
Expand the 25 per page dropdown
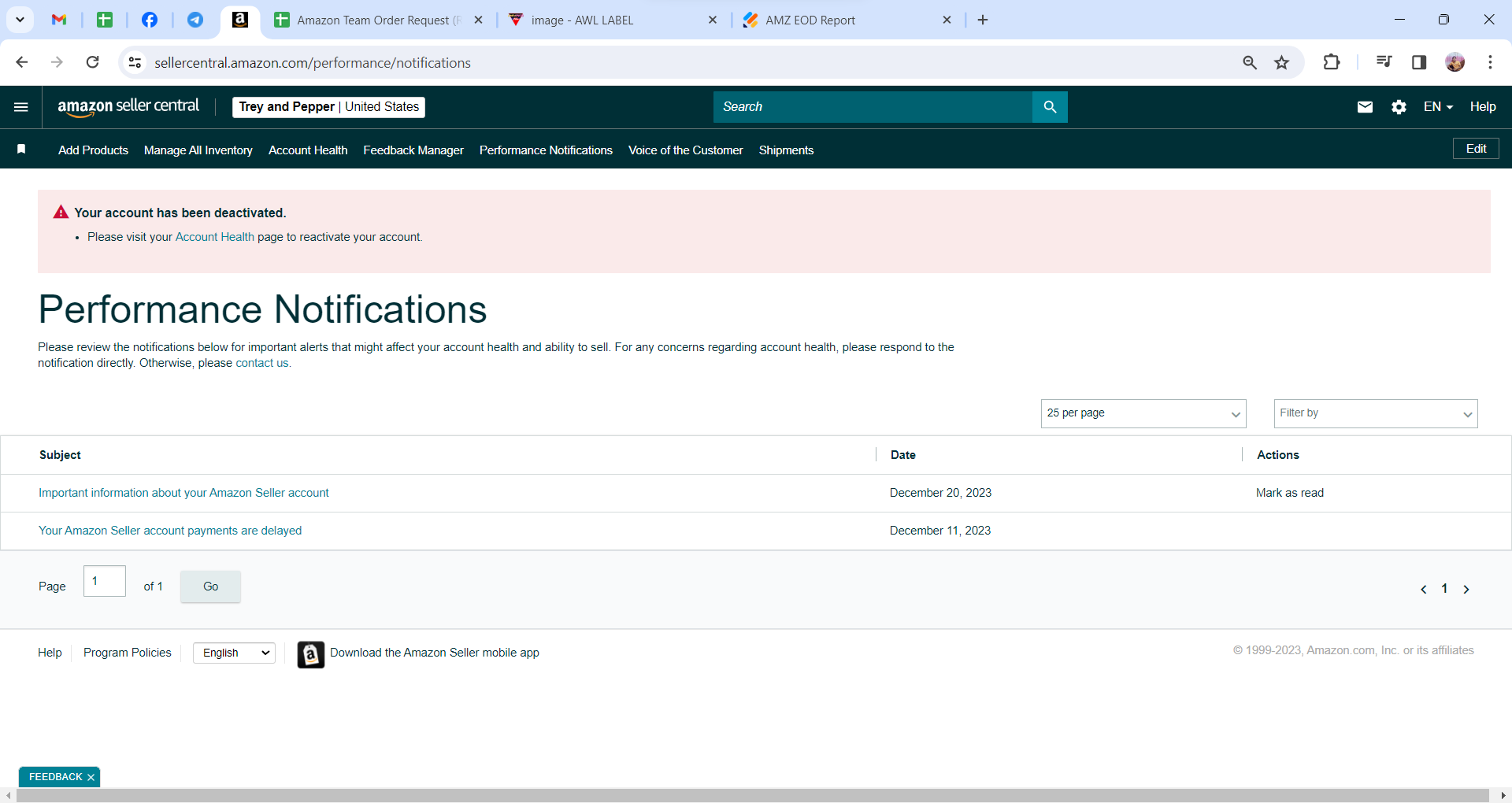1143,413
